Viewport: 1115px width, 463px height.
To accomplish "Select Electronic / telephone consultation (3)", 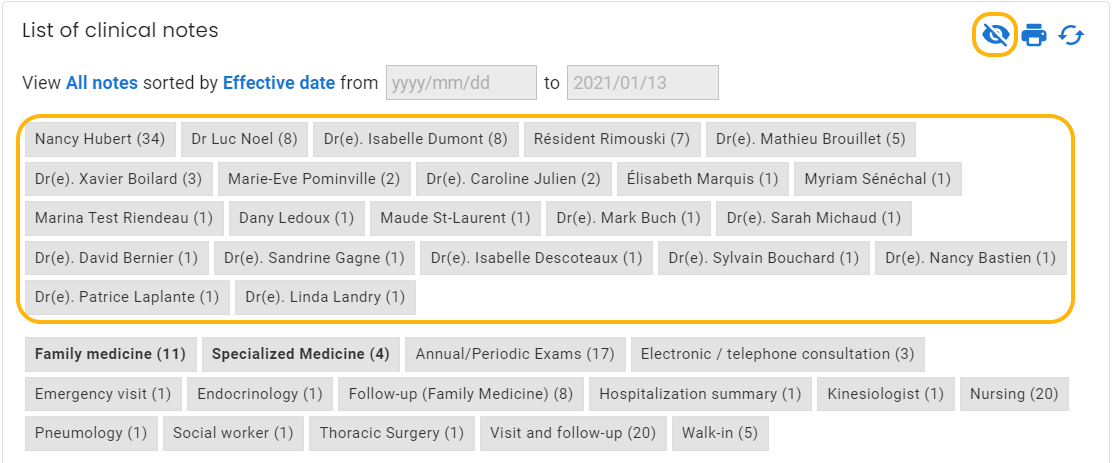I will 778,354.
